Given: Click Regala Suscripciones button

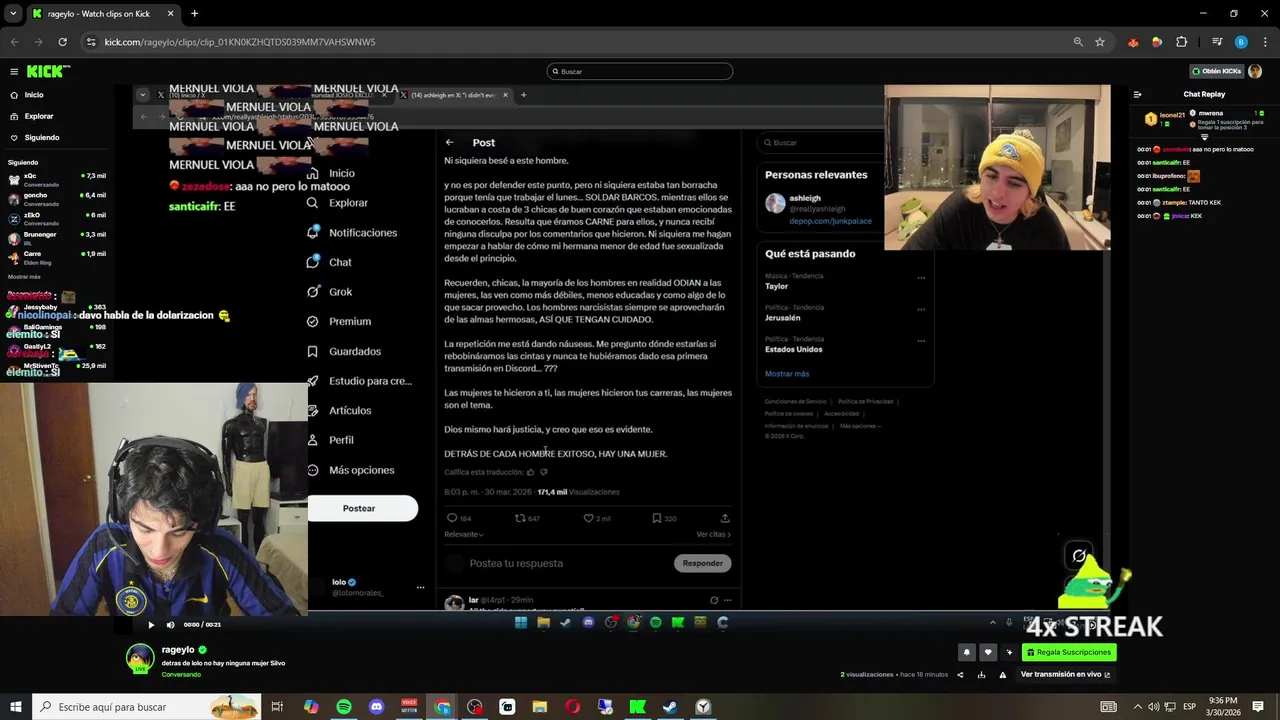Looking at the screenshot, I should [1068, 652].
